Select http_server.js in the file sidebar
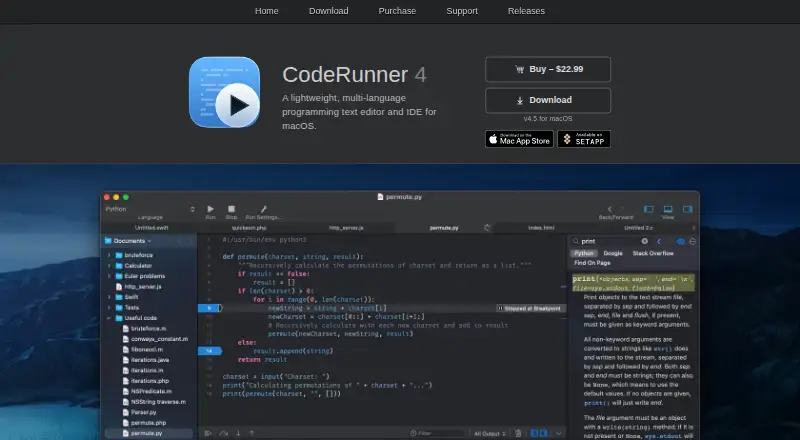 point(138,287)
